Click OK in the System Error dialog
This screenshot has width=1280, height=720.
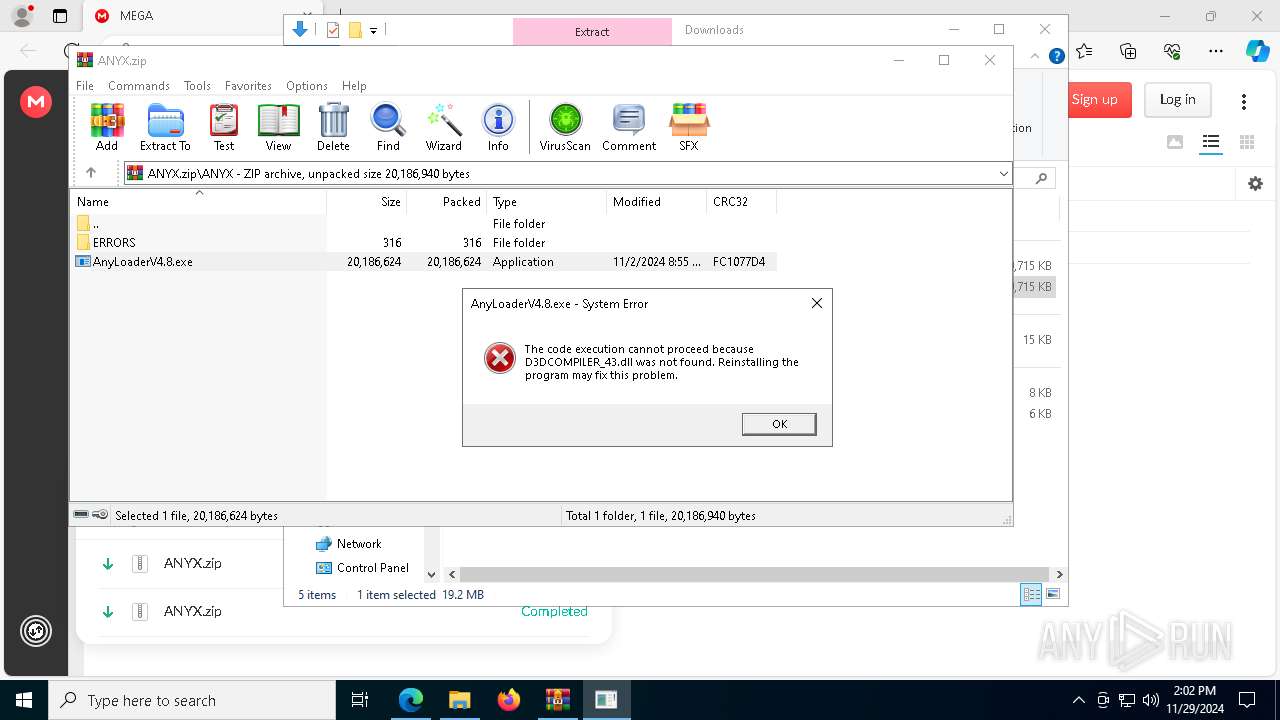(x=779, y=424)
